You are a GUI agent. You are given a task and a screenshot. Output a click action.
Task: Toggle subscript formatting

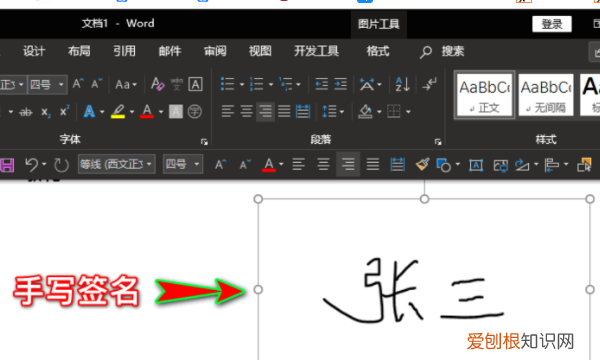coord(46,112)
